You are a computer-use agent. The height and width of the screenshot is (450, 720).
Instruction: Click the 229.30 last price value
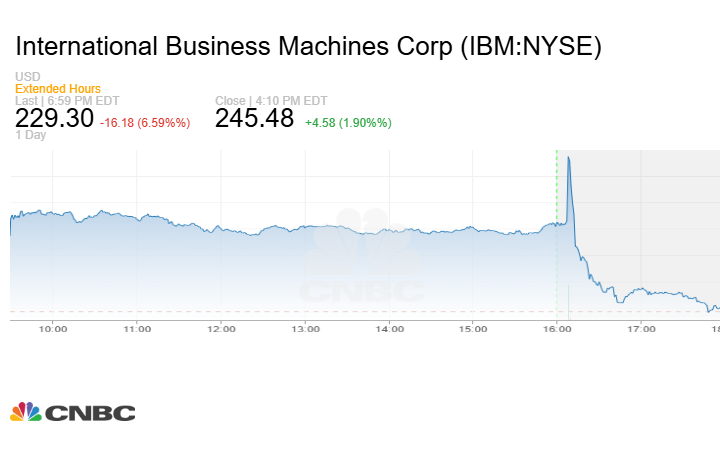54,119
